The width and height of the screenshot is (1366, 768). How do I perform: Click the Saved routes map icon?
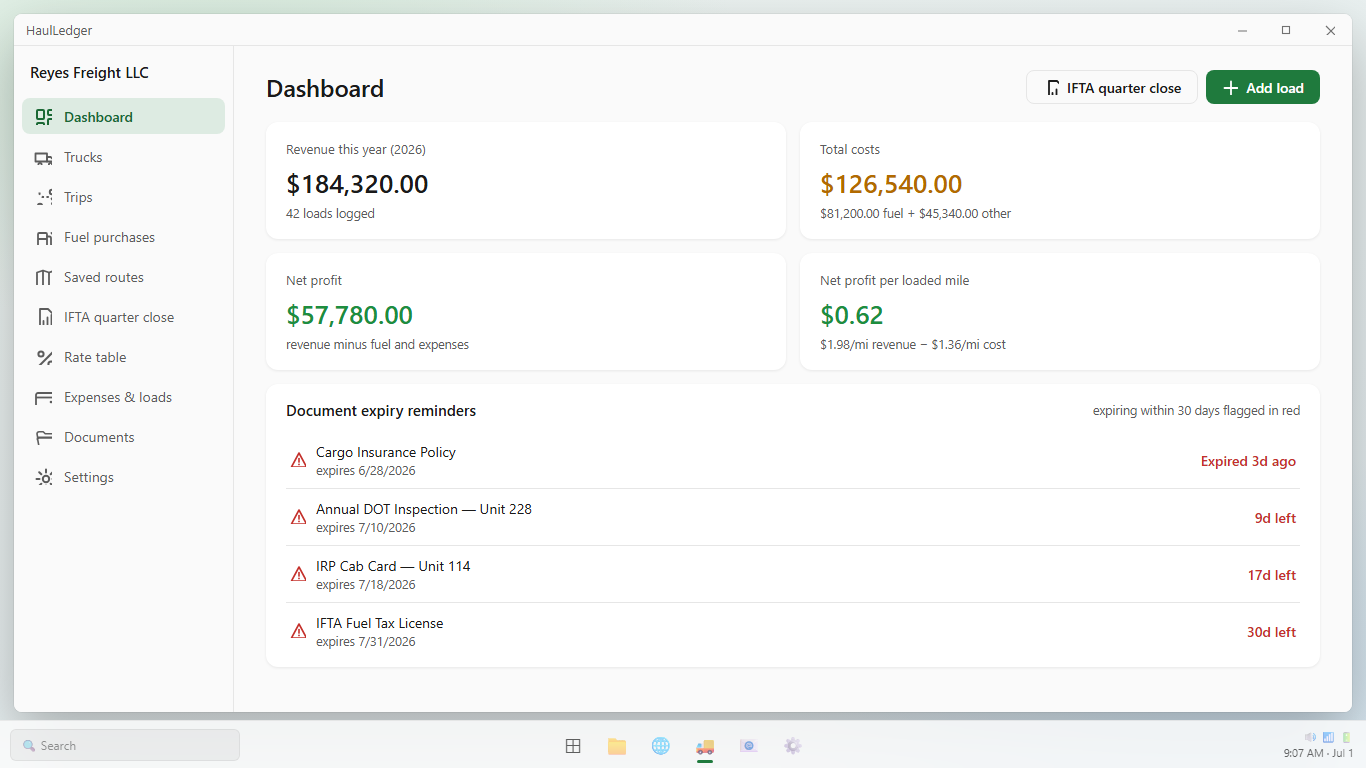(44, 277)
